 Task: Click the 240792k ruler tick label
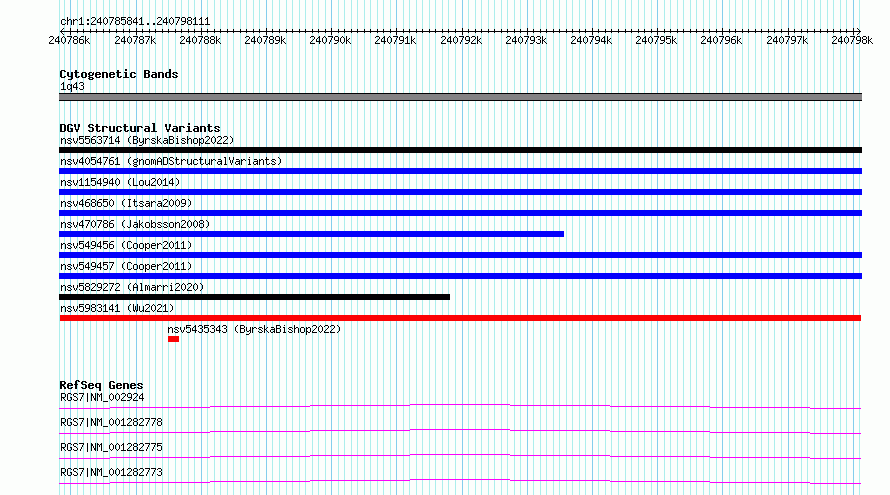pyautogui.click(x=461, y=40)
